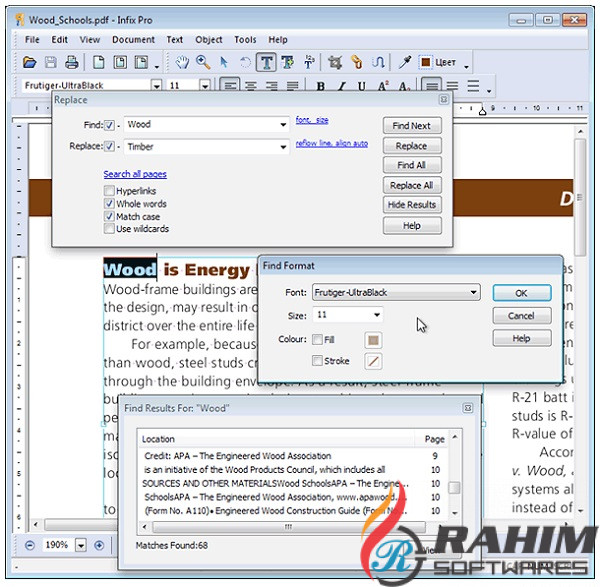600x587 pixels.
Task: Expand the Find Format Size dropdown
Action: coord(377,315)
